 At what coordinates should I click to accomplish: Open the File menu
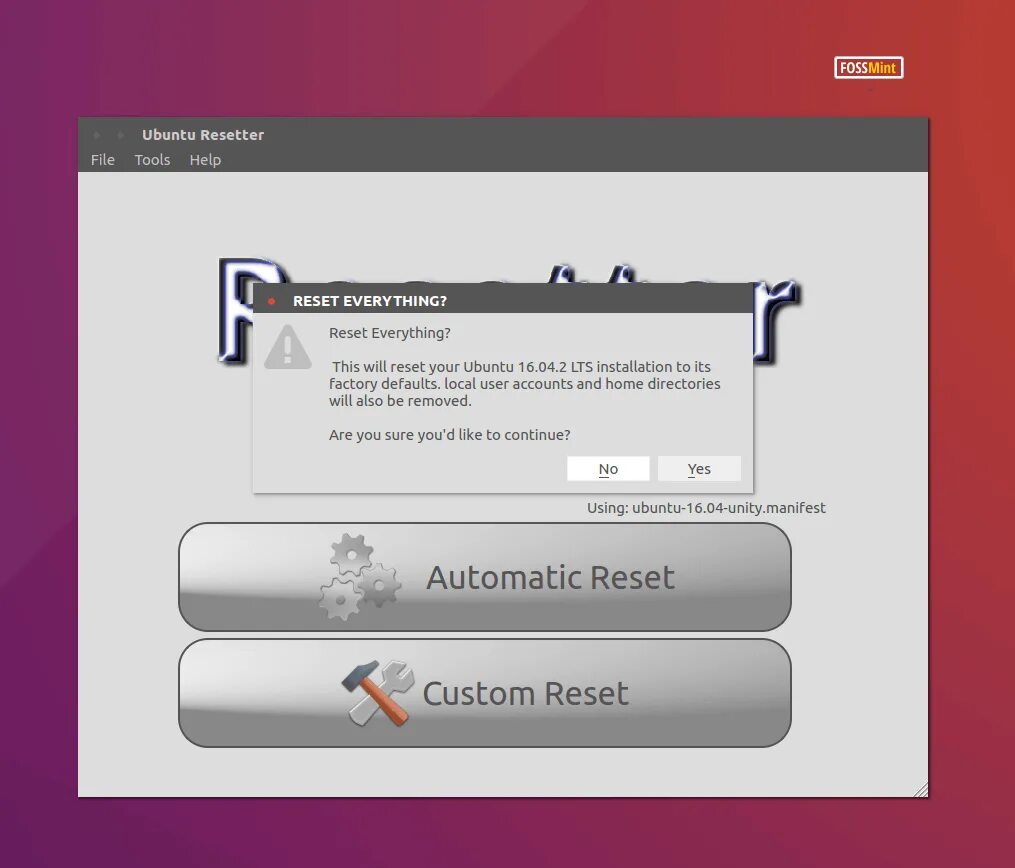pyautogui.click(x=102, y=160)
